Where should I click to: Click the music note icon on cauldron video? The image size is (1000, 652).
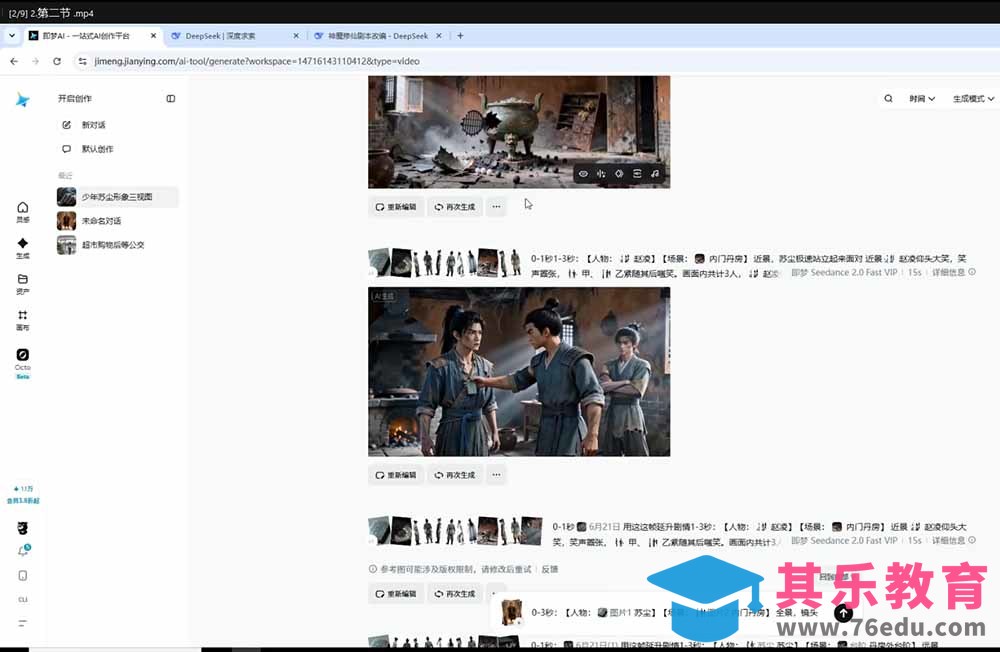654,174
